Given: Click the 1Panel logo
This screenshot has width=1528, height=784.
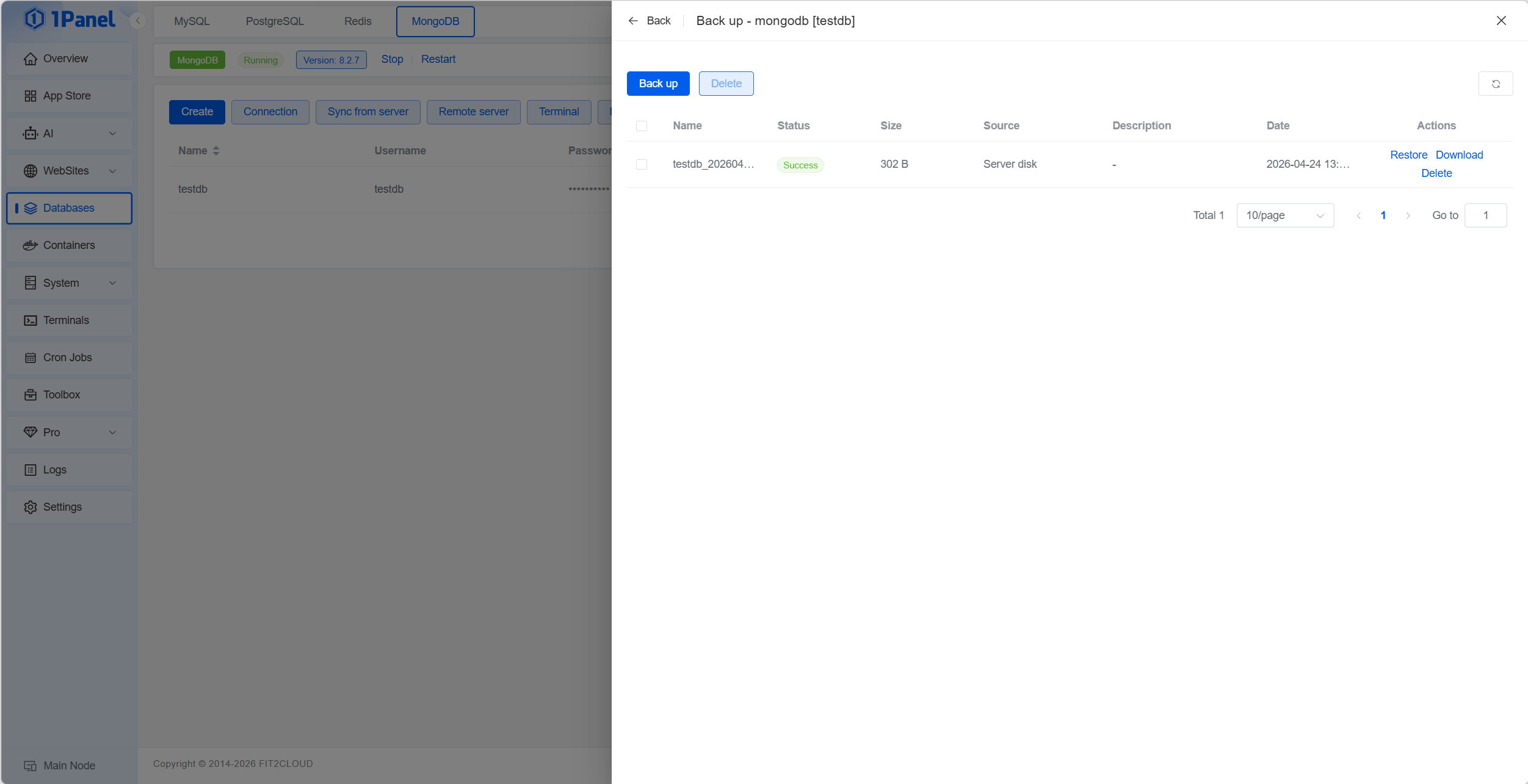Looking at the screenshot, I should pyautogui.click(x=69, y=19).
